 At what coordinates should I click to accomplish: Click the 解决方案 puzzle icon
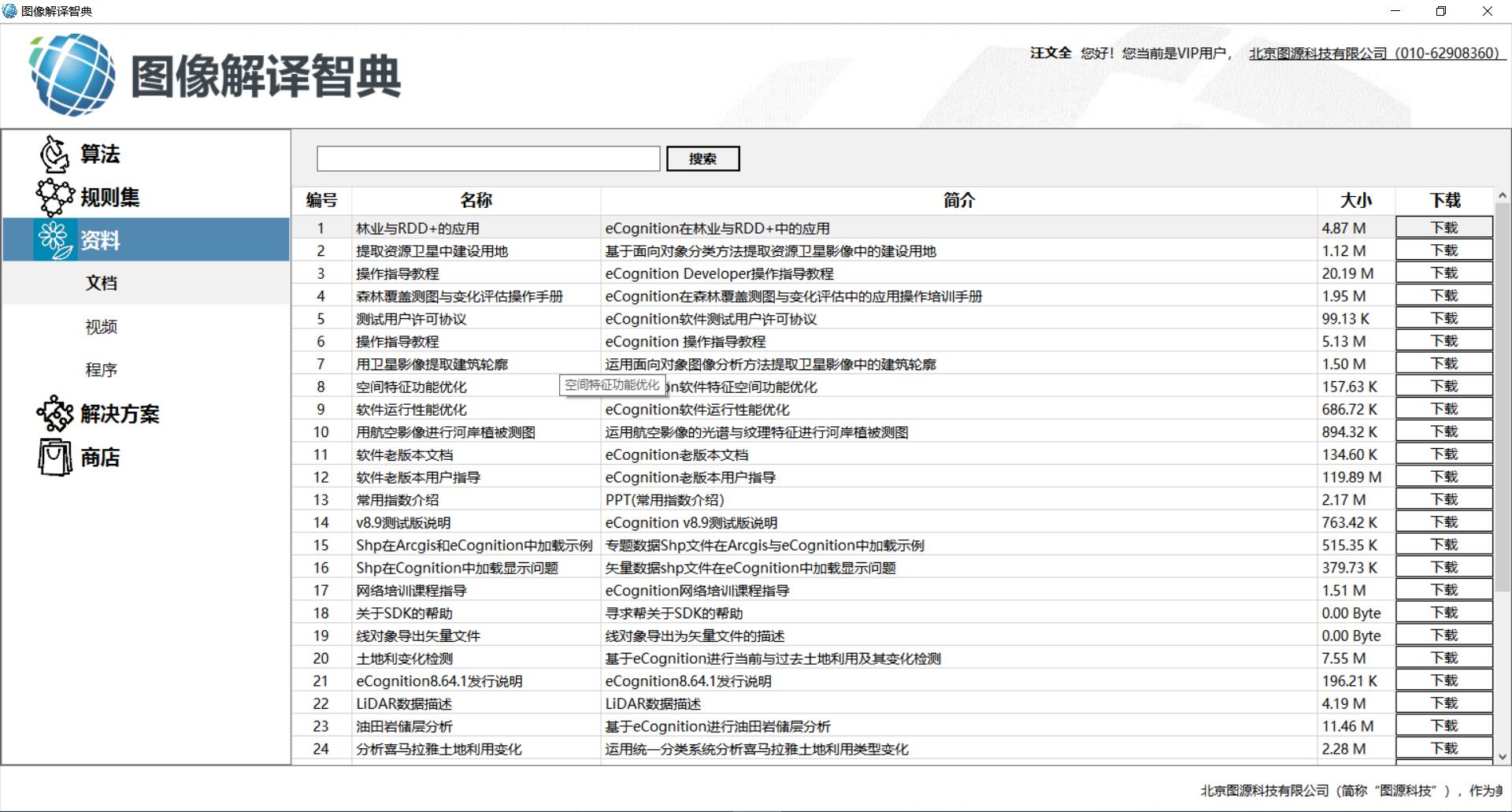[x=54, y=413]
